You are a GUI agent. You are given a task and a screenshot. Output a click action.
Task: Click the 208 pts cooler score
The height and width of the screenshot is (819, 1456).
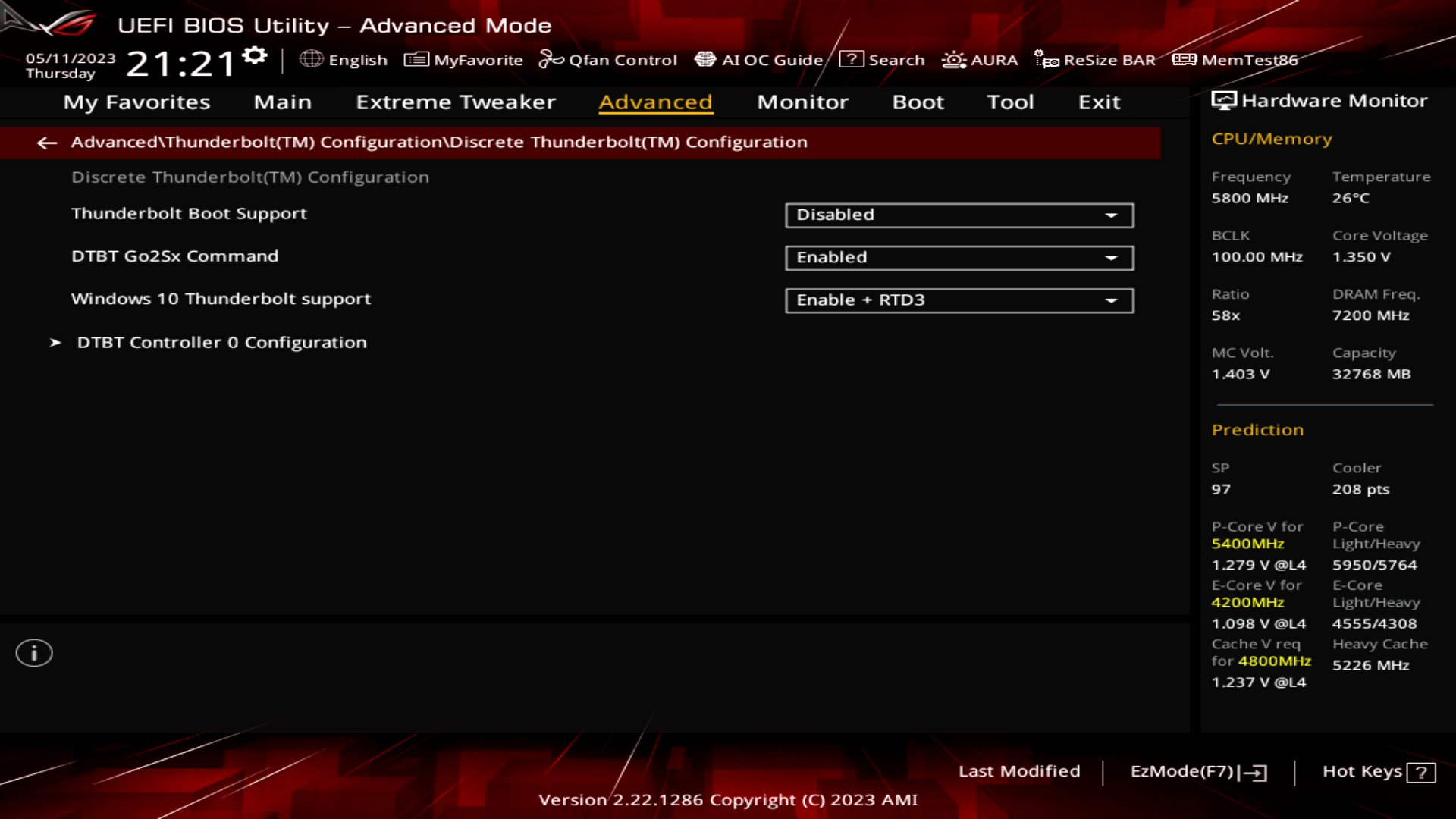click(x=1360, y=490)
